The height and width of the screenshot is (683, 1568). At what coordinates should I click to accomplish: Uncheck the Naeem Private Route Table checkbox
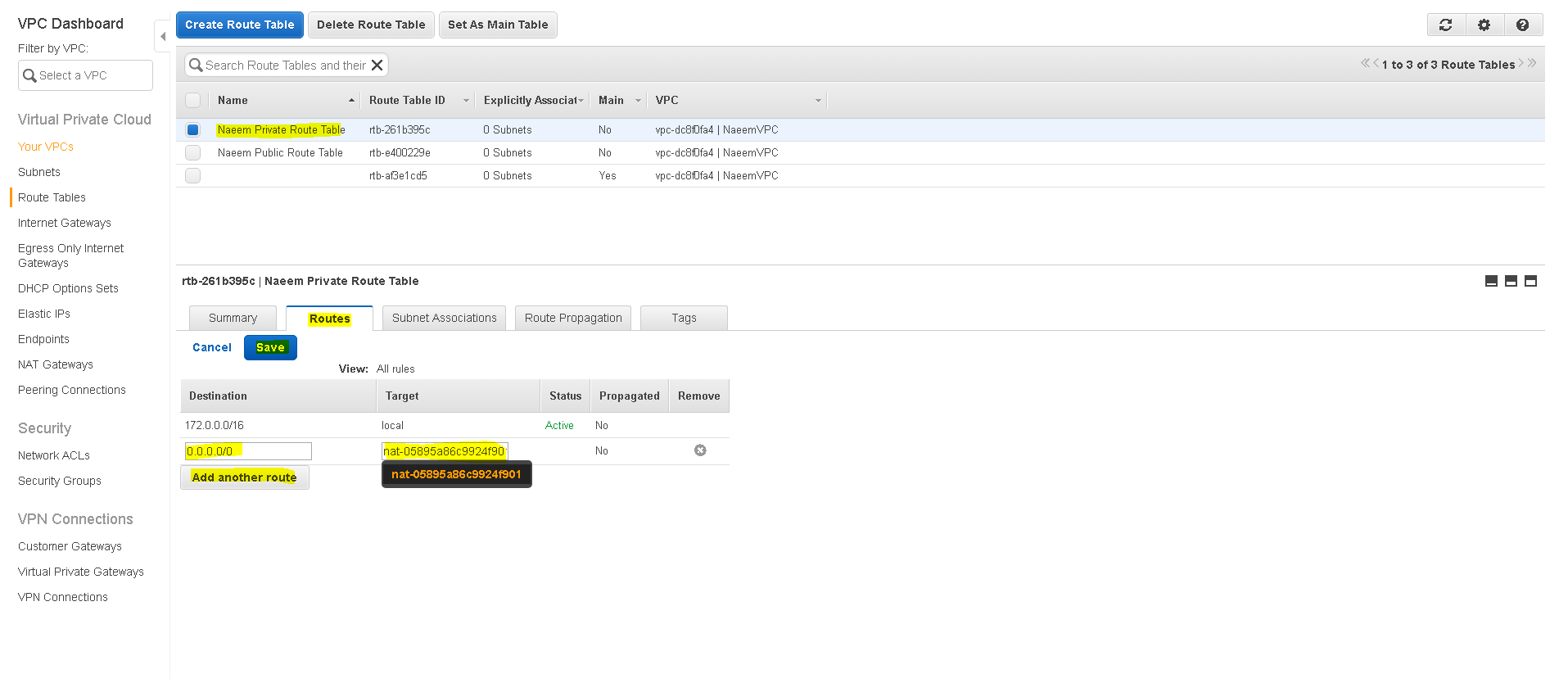[x=192, y=129]
